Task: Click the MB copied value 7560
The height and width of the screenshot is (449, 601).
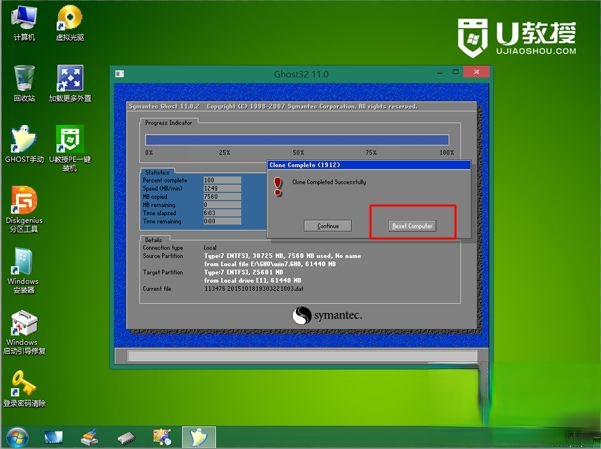Action: click(x=222, y=196)
